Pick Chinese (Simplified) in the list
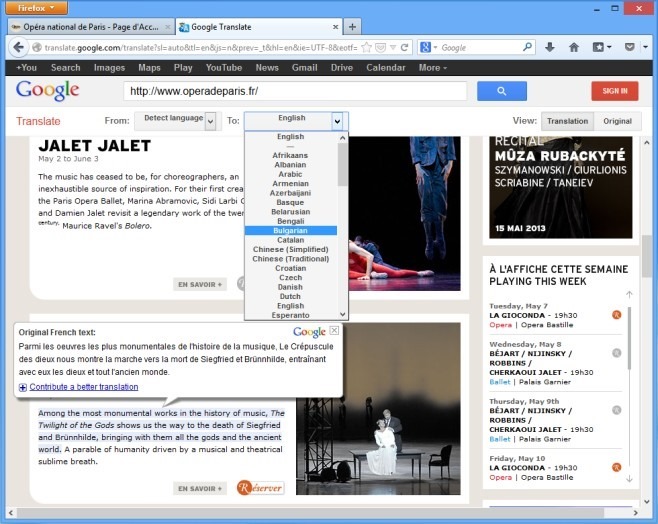This screenshot has height=524, width=658. point(290,249)
